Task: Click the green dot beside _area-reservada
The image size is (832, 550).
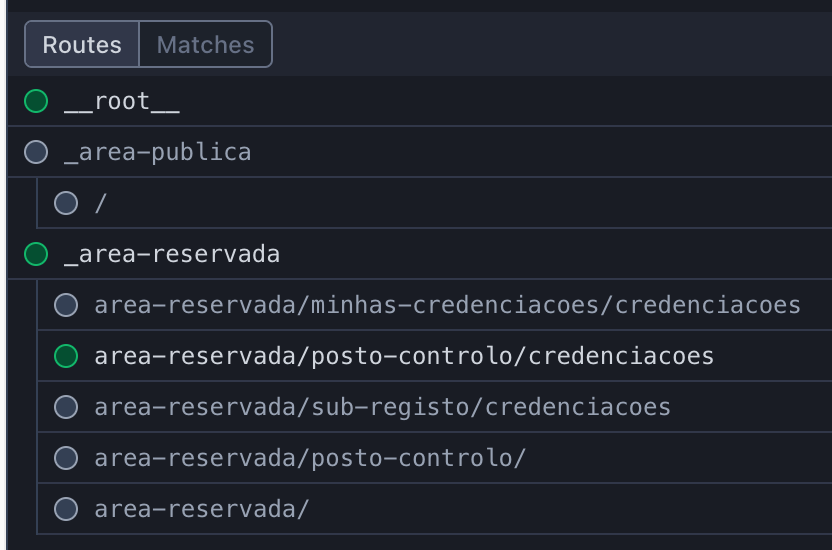Action: point(36,254)
